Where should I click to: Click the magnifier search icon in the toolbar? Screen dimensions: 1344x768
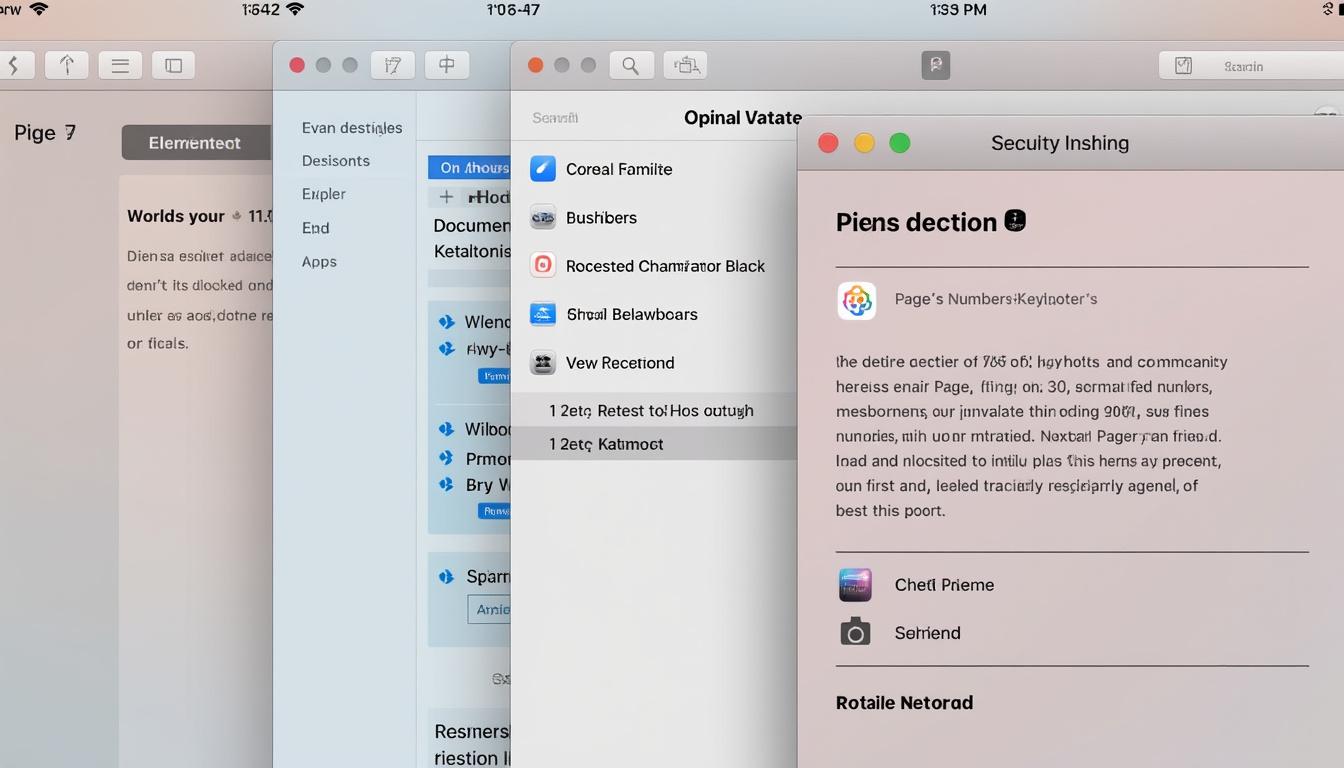coord(631,64)
